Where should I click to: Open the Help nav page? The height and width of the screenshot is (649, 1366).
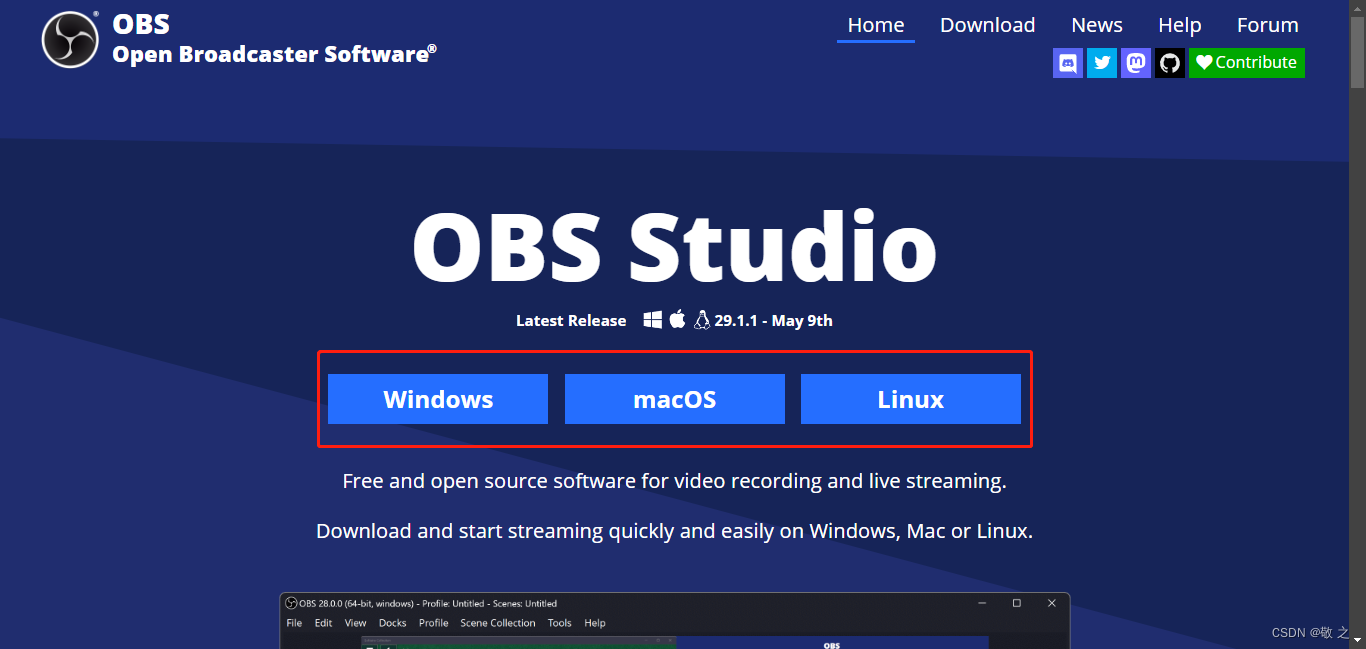[x=1180, y=25]
